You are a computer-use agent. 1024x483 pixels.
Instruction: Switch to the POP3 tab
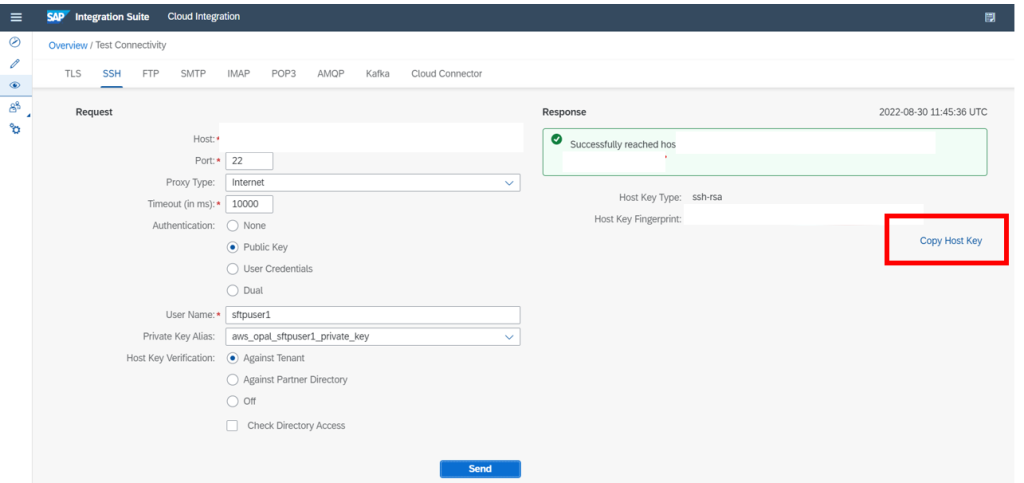283,74
